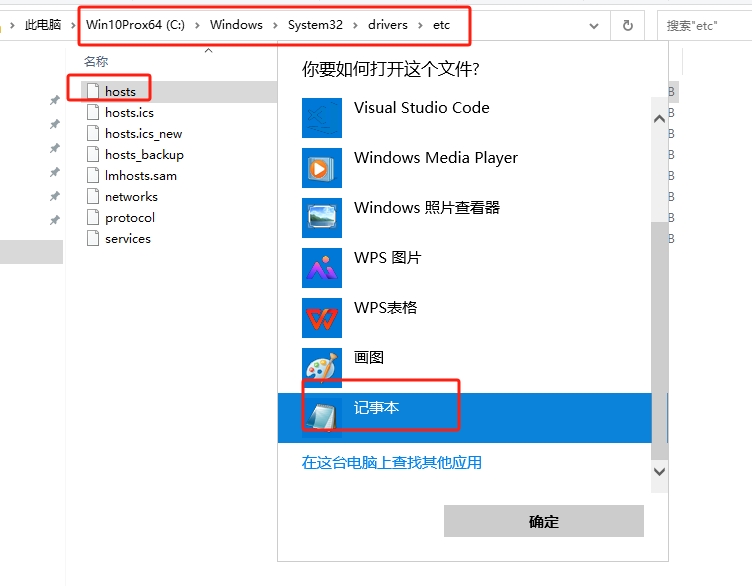
Task: Navigate to Win10Prox64 (C:) breadcrumb
Action: [x=135, y=25]
